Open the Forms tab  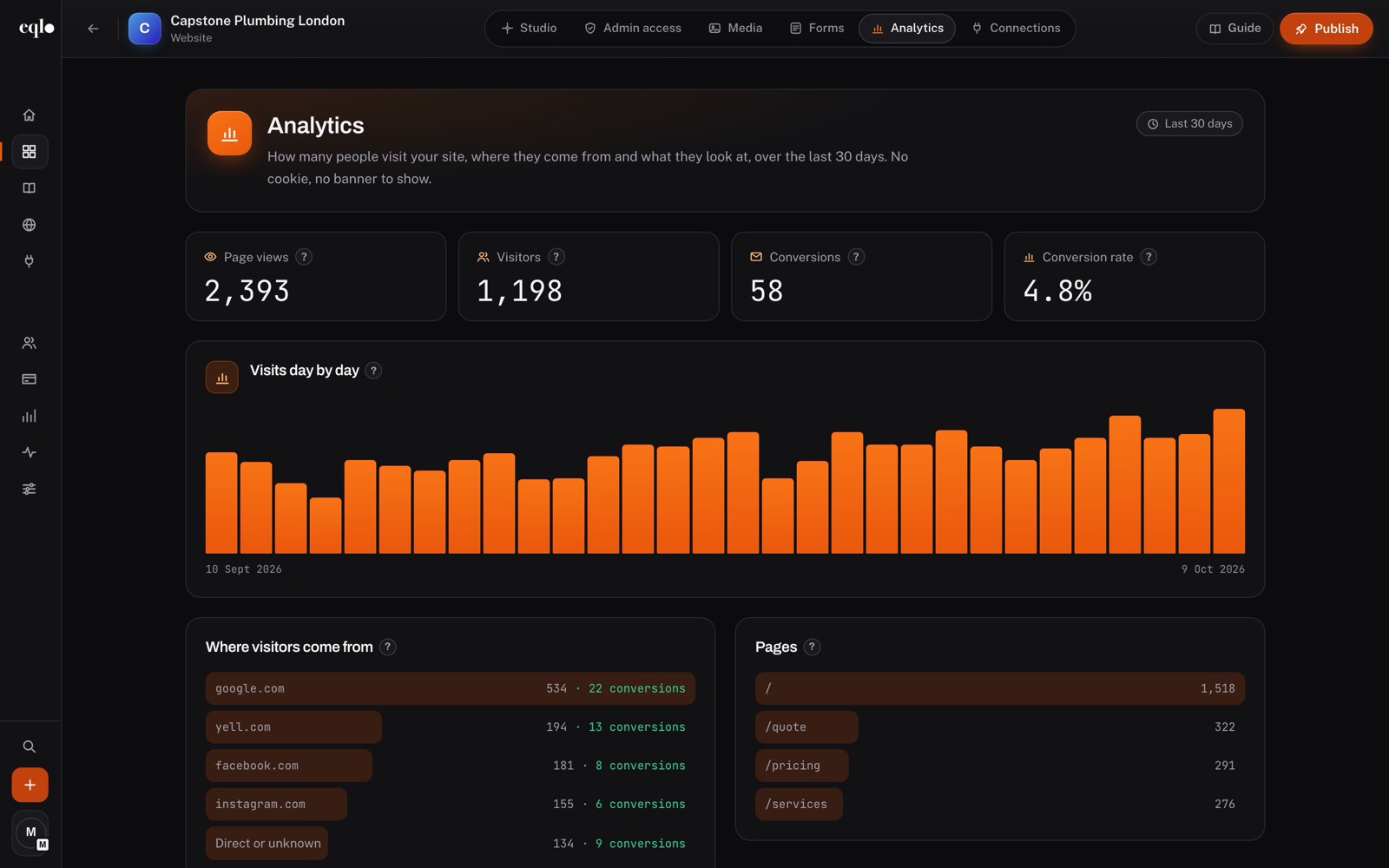click(817, 29)
